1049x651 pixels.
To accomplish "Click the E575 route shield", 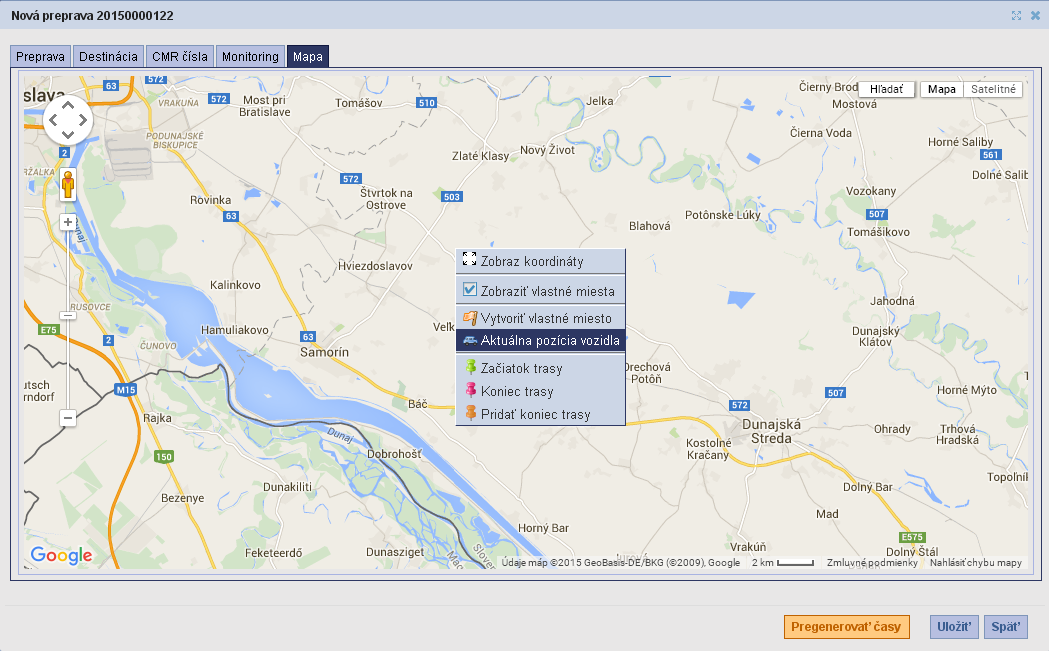I will tap(913, 537).
